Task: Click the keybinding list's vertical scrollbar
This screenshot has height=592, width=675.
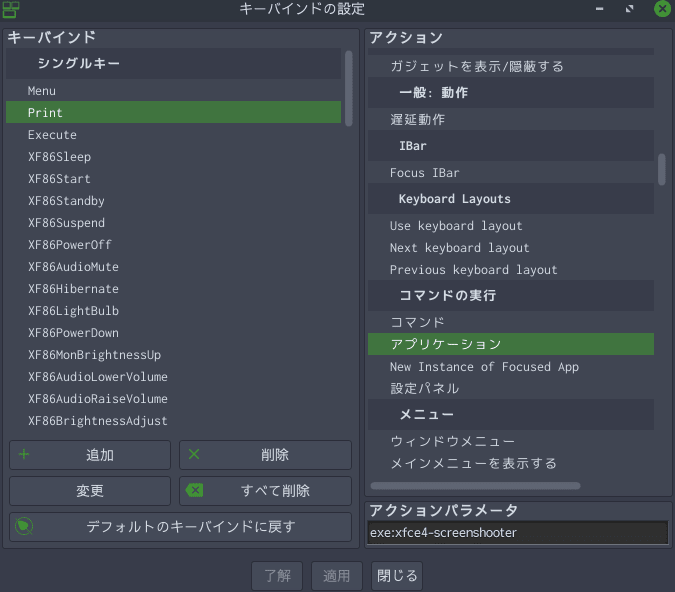Action: coord(349,88)
